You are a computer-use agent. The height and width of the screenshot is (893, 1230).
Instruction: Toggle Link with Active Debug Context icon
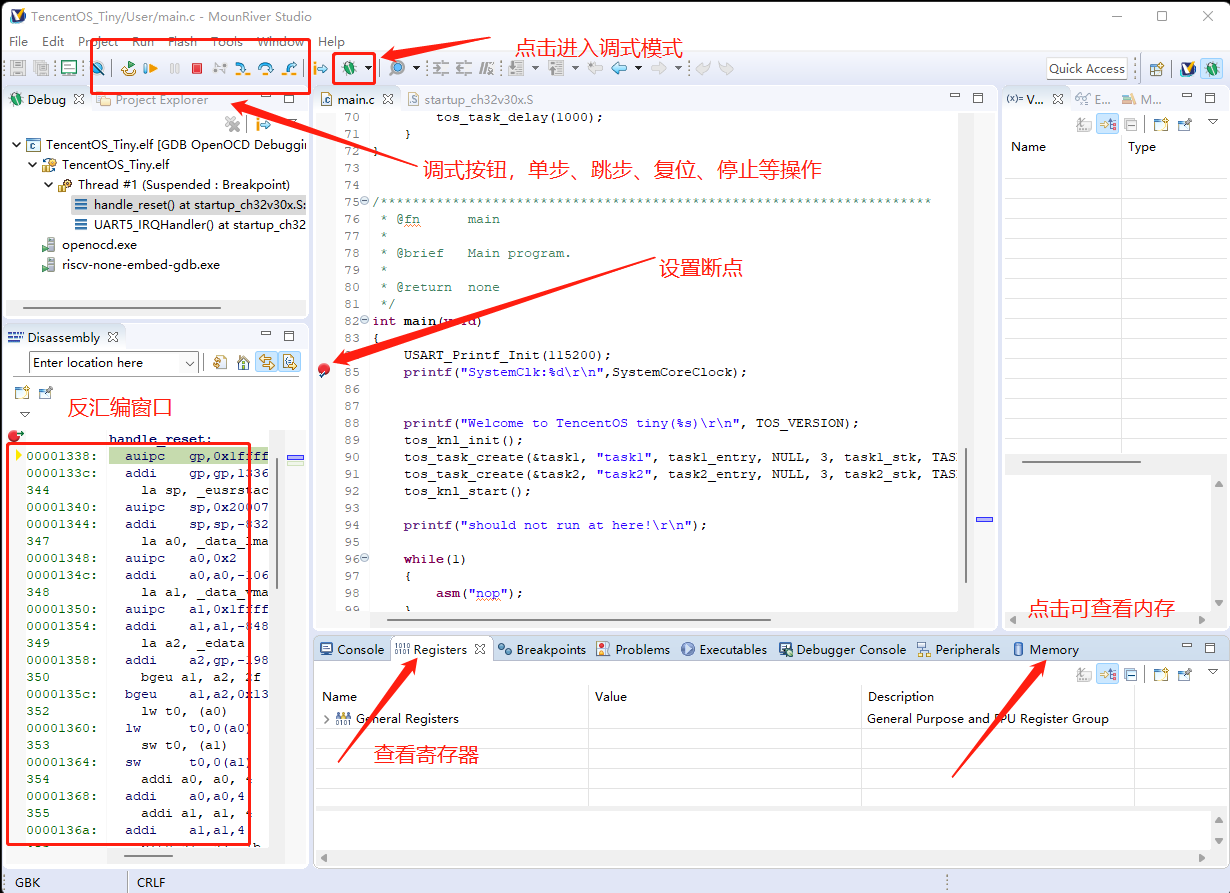[x=266, y=363]
